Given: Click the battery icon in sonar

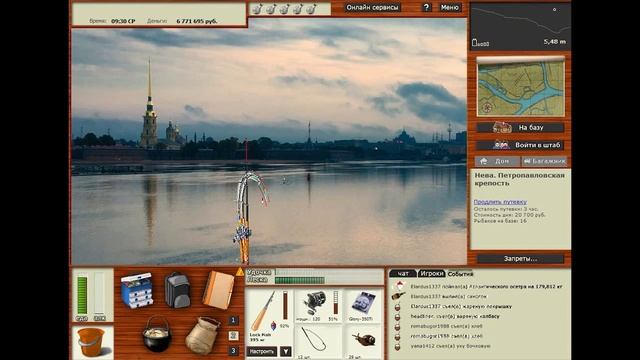Looking at the screenshot, I should 474,42.
